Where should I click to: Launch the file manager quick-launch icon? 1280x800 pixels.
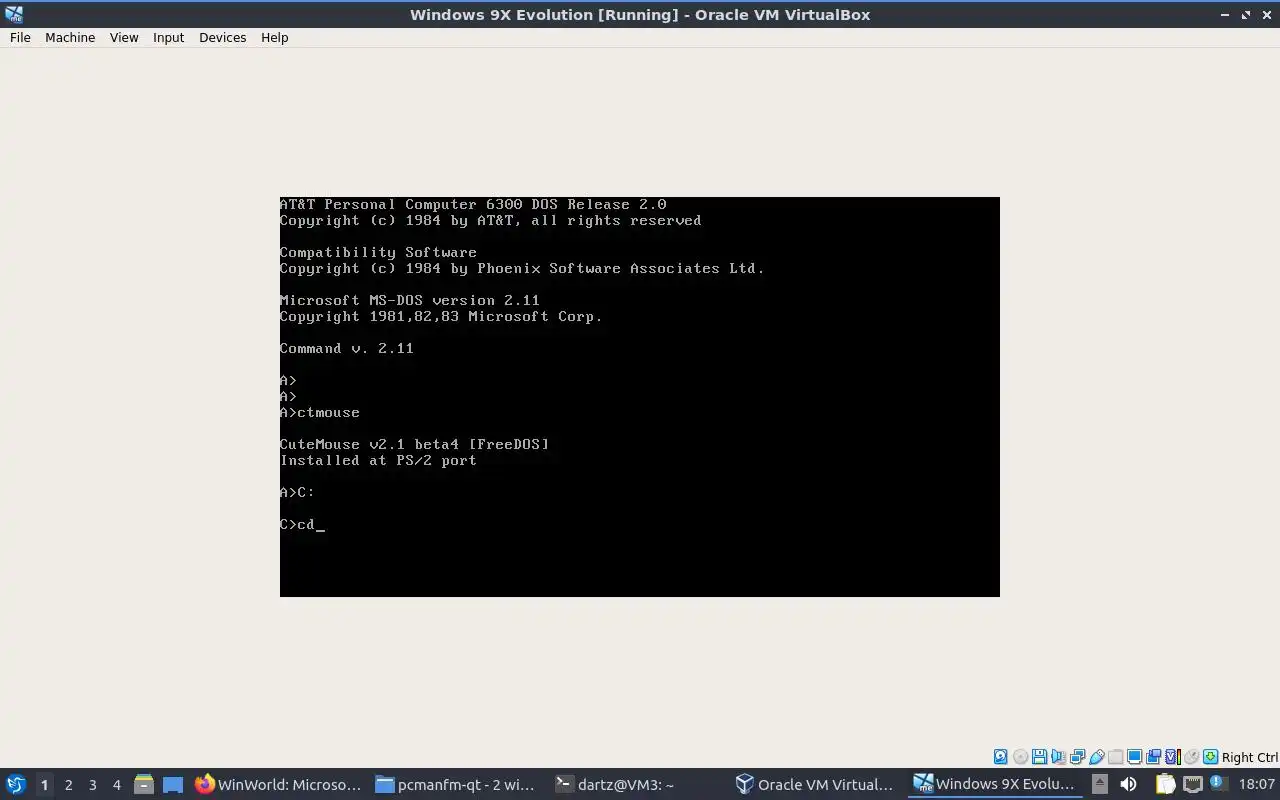click(143, 784)
